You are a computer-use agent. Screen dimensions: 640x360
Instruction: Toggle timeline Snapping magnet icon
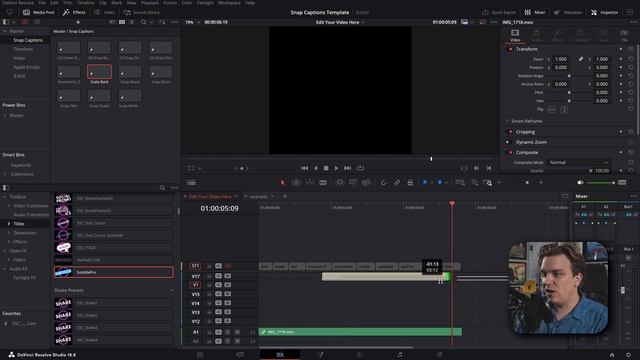383,182
